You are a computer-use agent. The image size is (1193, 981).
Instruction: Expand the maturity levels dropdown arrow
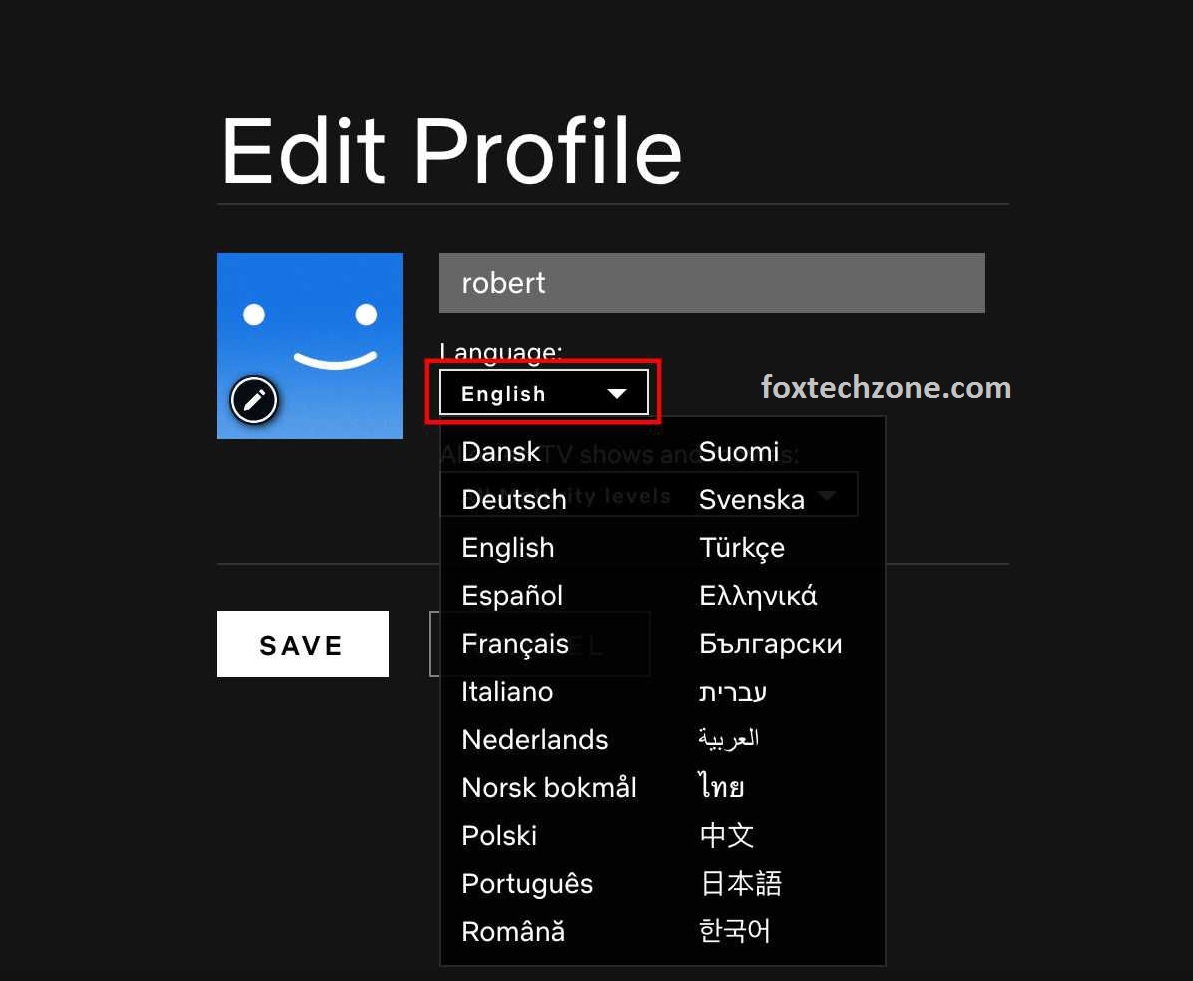tap(828, 494)
